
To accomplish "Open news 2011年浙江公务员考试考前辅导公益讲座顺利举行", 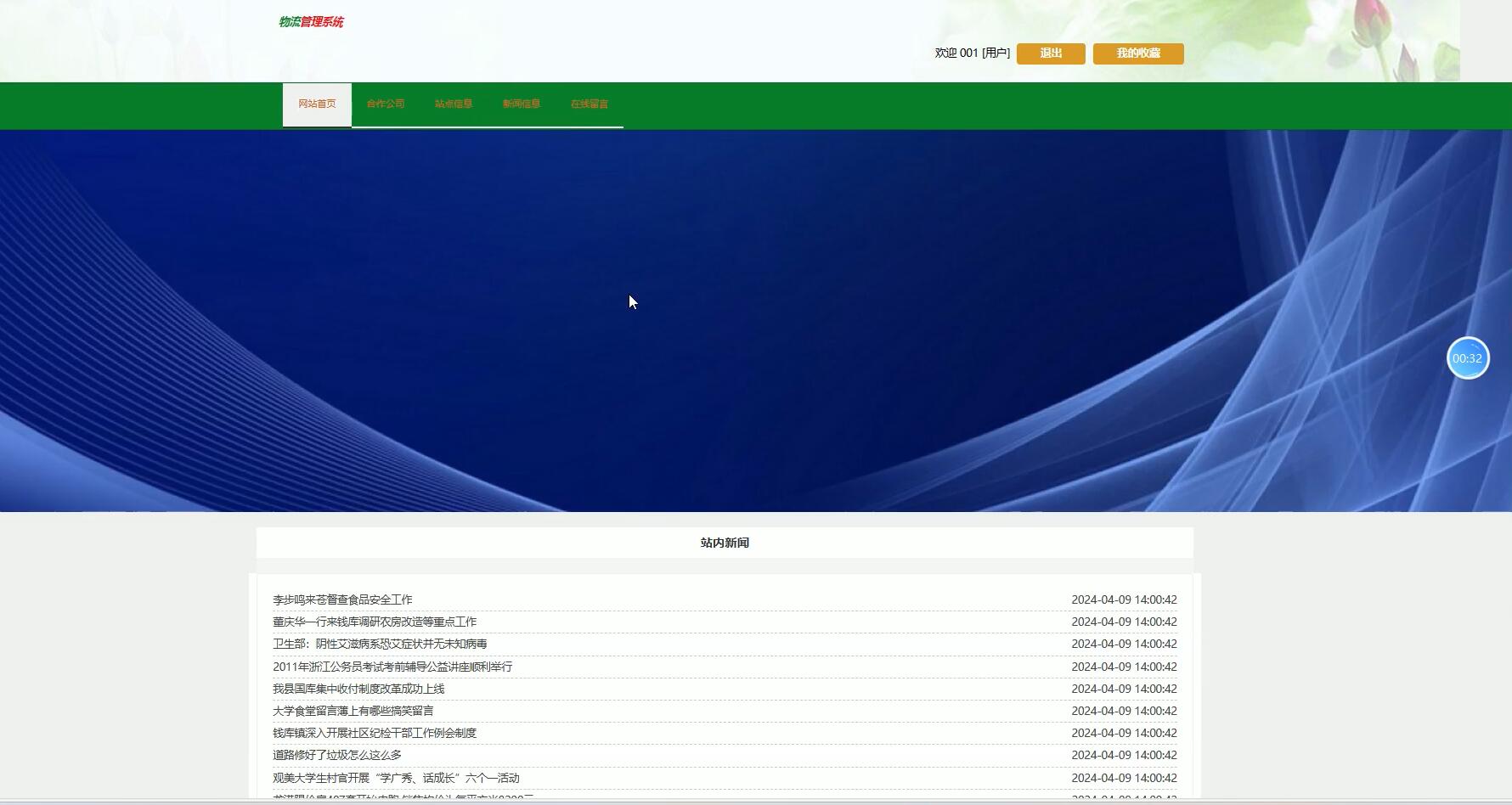I will (392, 667).
